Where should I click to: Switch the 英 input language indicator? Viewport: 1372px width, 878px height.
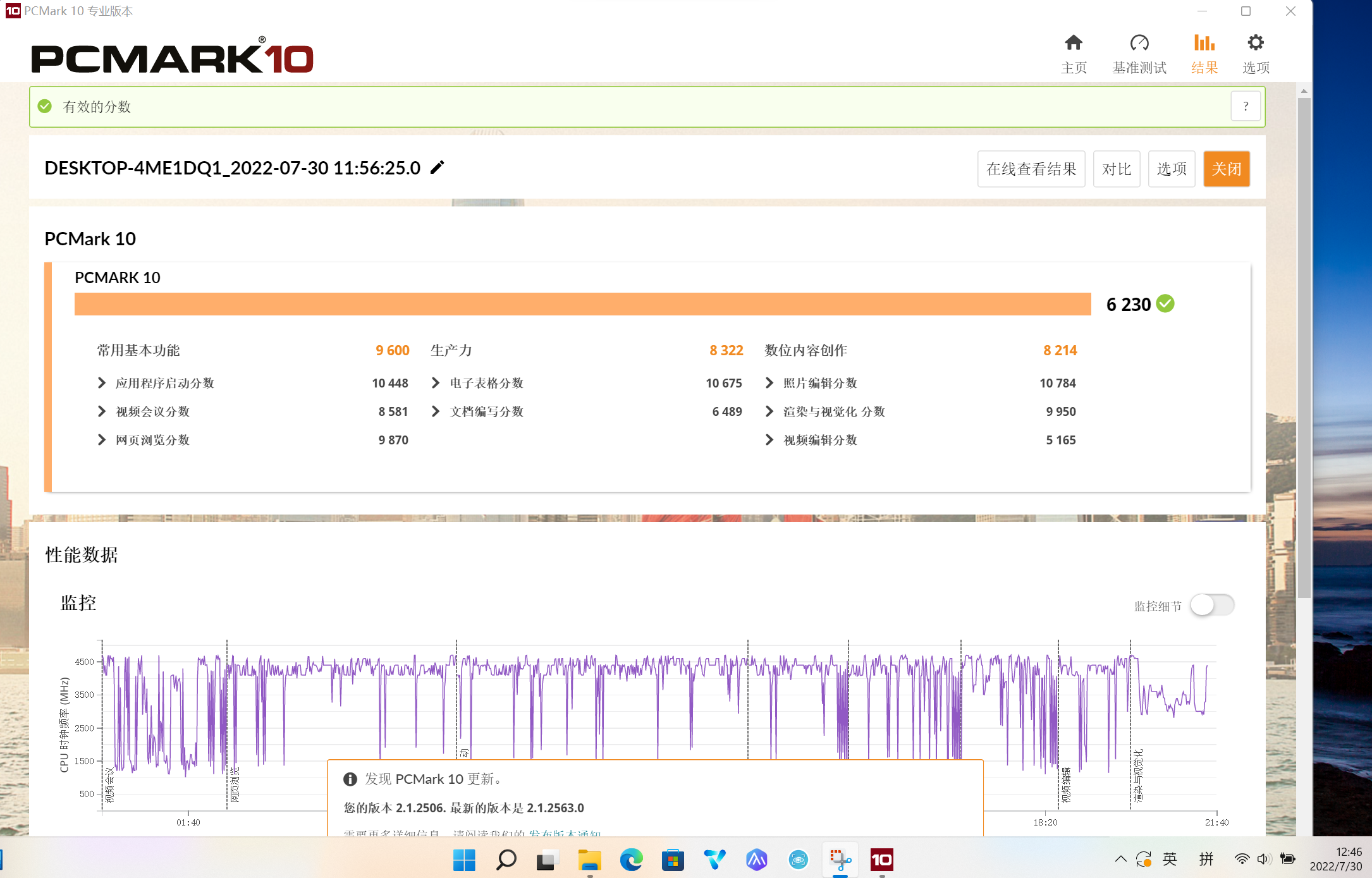(1170, 858)
